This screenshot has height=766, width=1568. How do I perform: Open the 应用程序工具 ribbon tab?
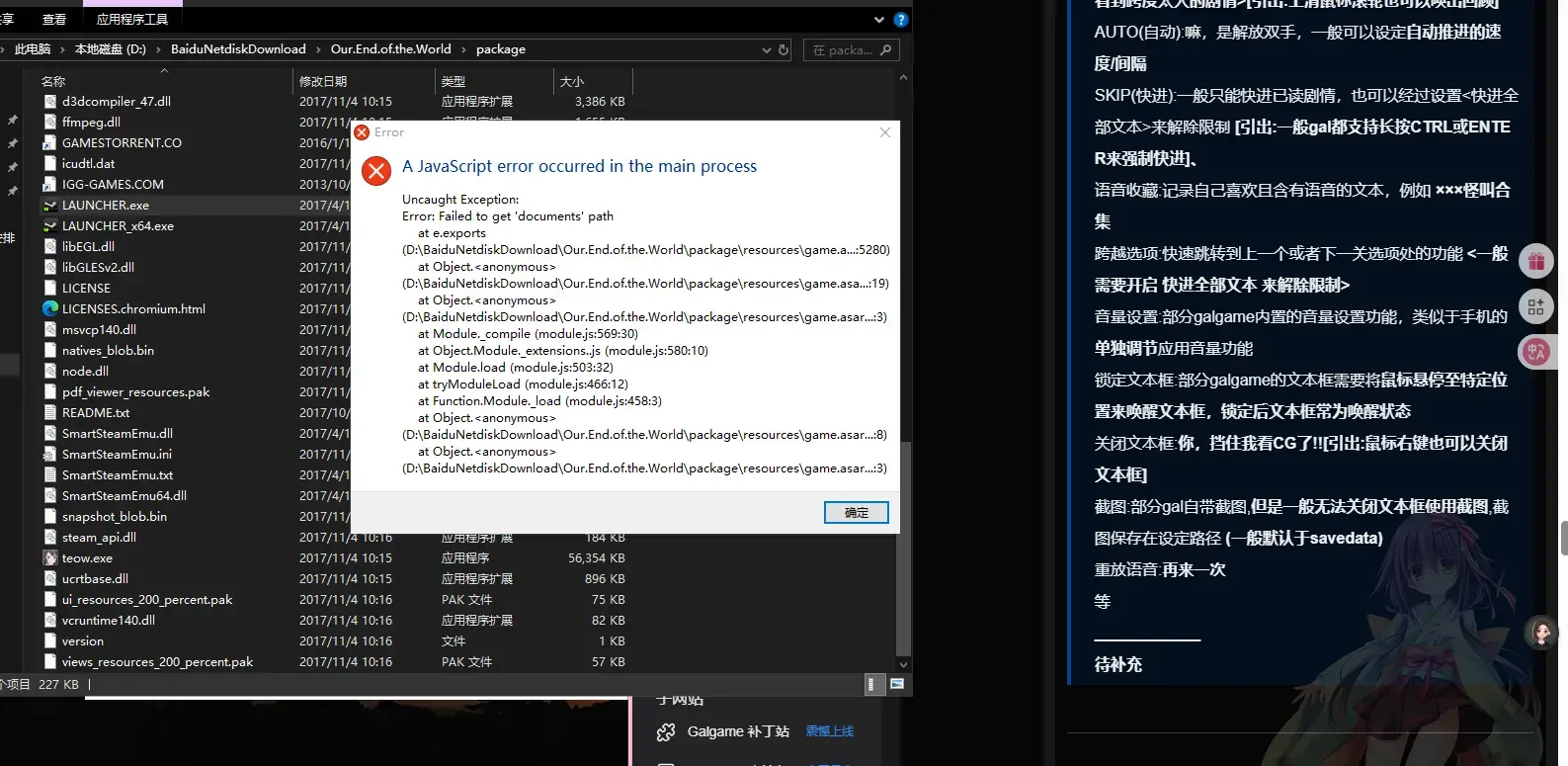131,19
